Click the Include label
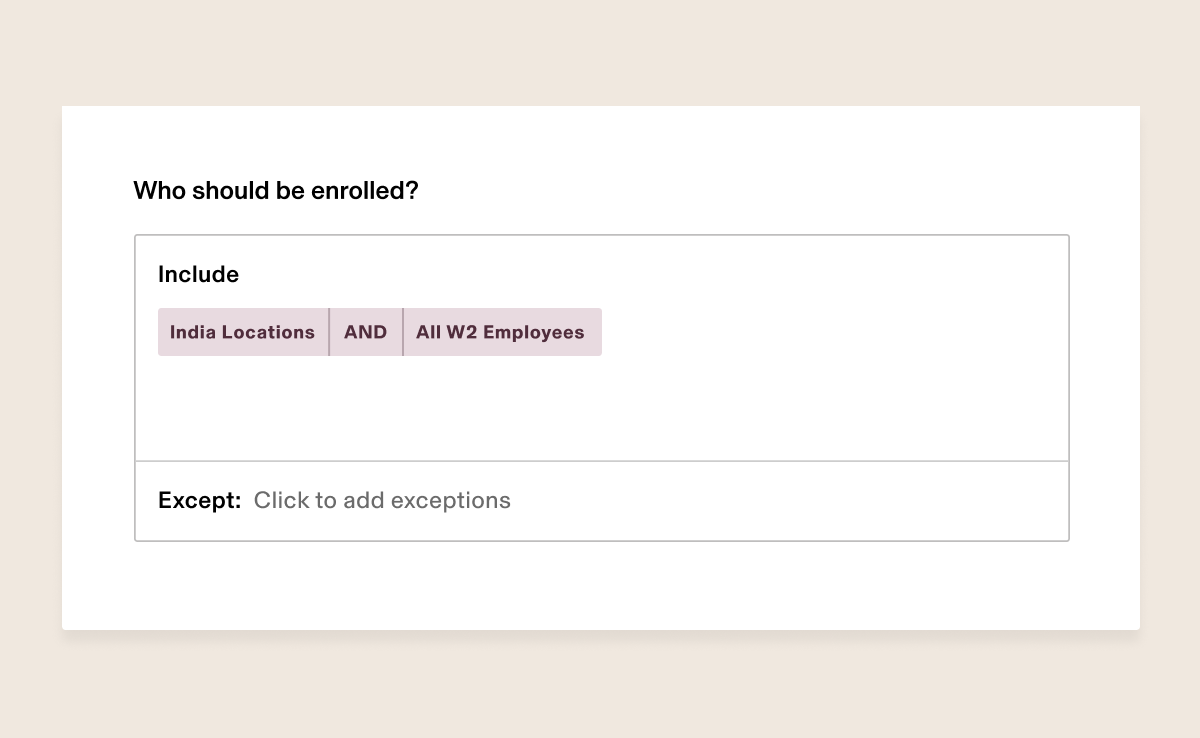1200x738 pixels. tap(198, 274)
